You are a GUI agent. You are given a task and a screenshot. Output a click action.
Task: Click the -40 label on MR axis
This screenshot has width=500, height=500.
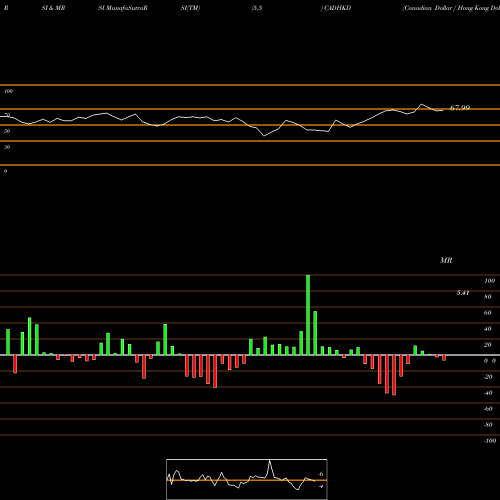pos(488,393)
